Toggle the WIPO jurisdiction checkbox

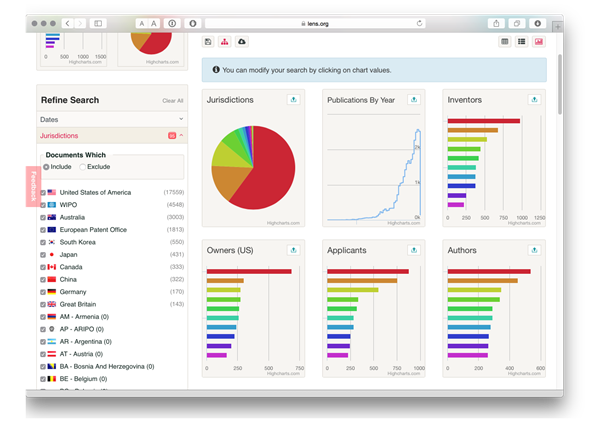point(43,205)
